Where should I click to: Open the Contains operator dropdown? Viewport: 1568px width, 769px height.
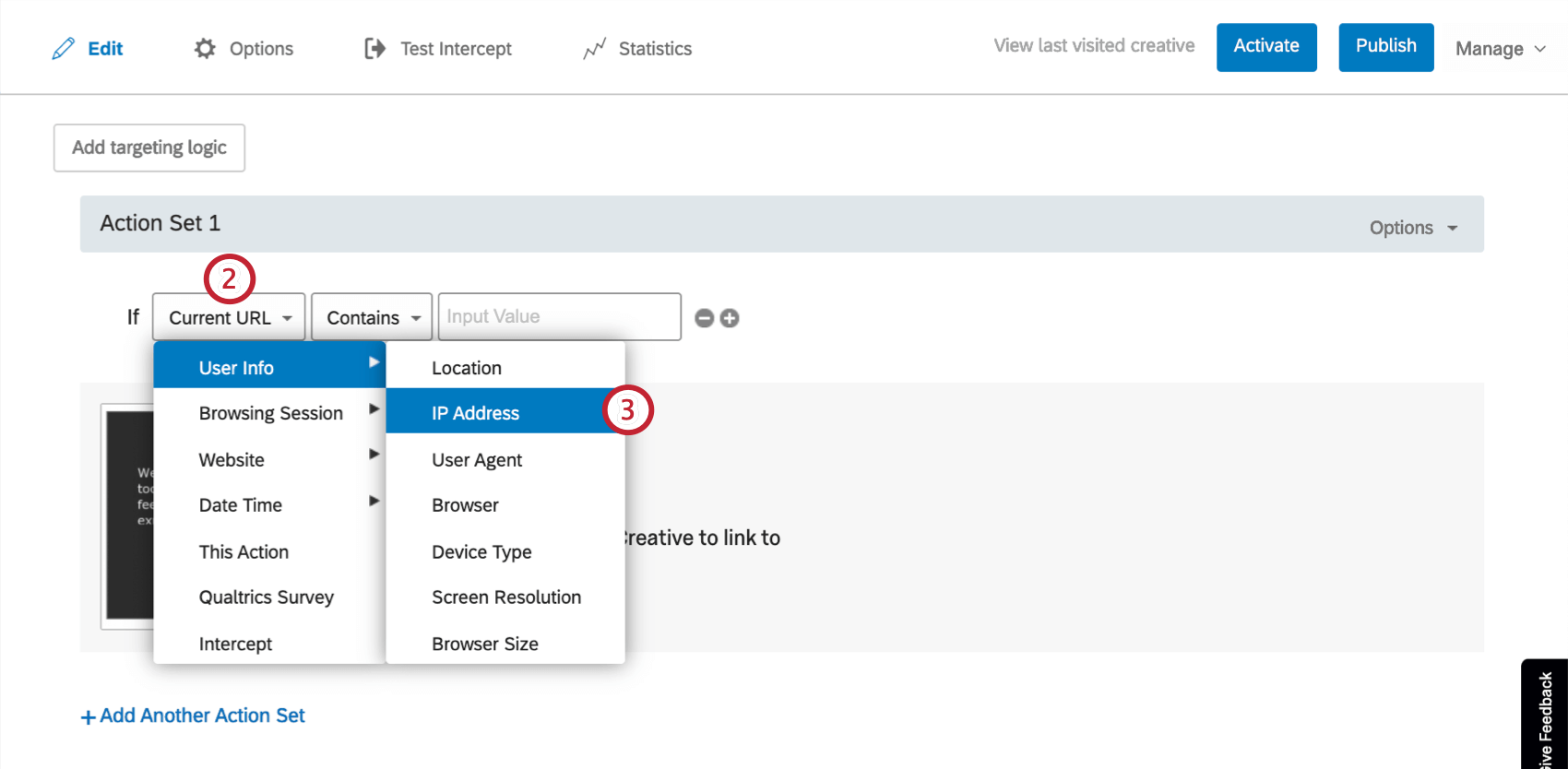(x=372, y=317)
